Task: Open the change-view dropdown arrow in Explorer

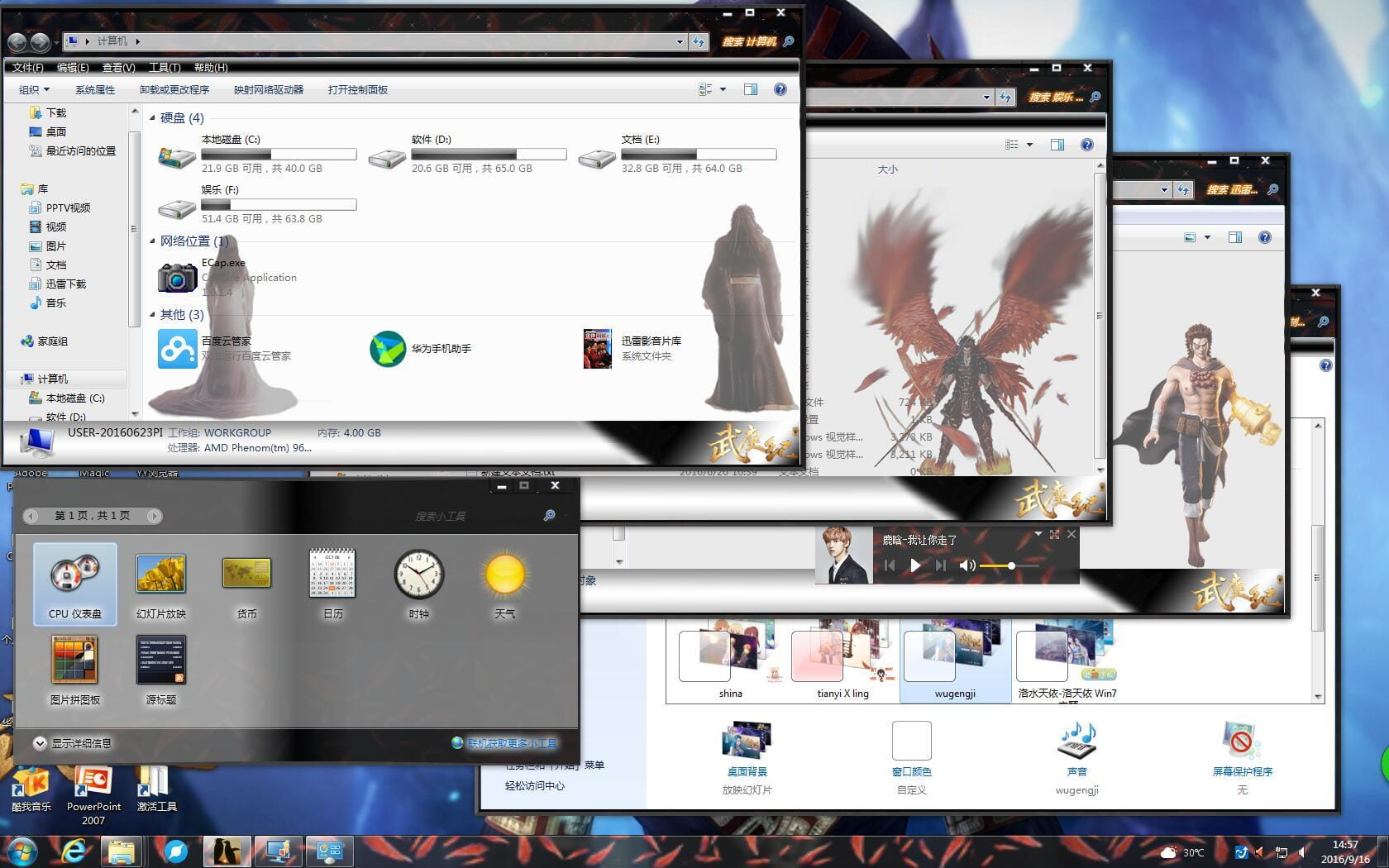Action: [x=722, y=89]
